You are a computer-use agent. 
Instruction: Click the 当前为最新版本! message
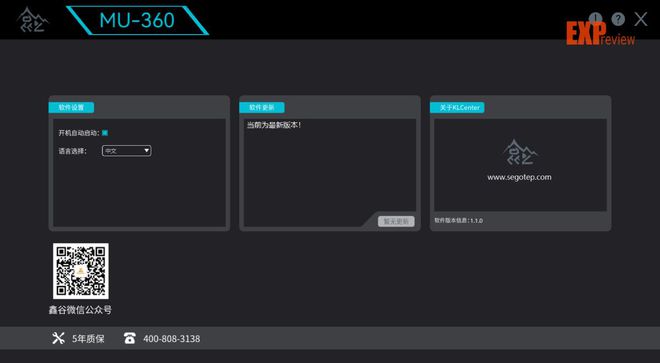tap(274, 125)
